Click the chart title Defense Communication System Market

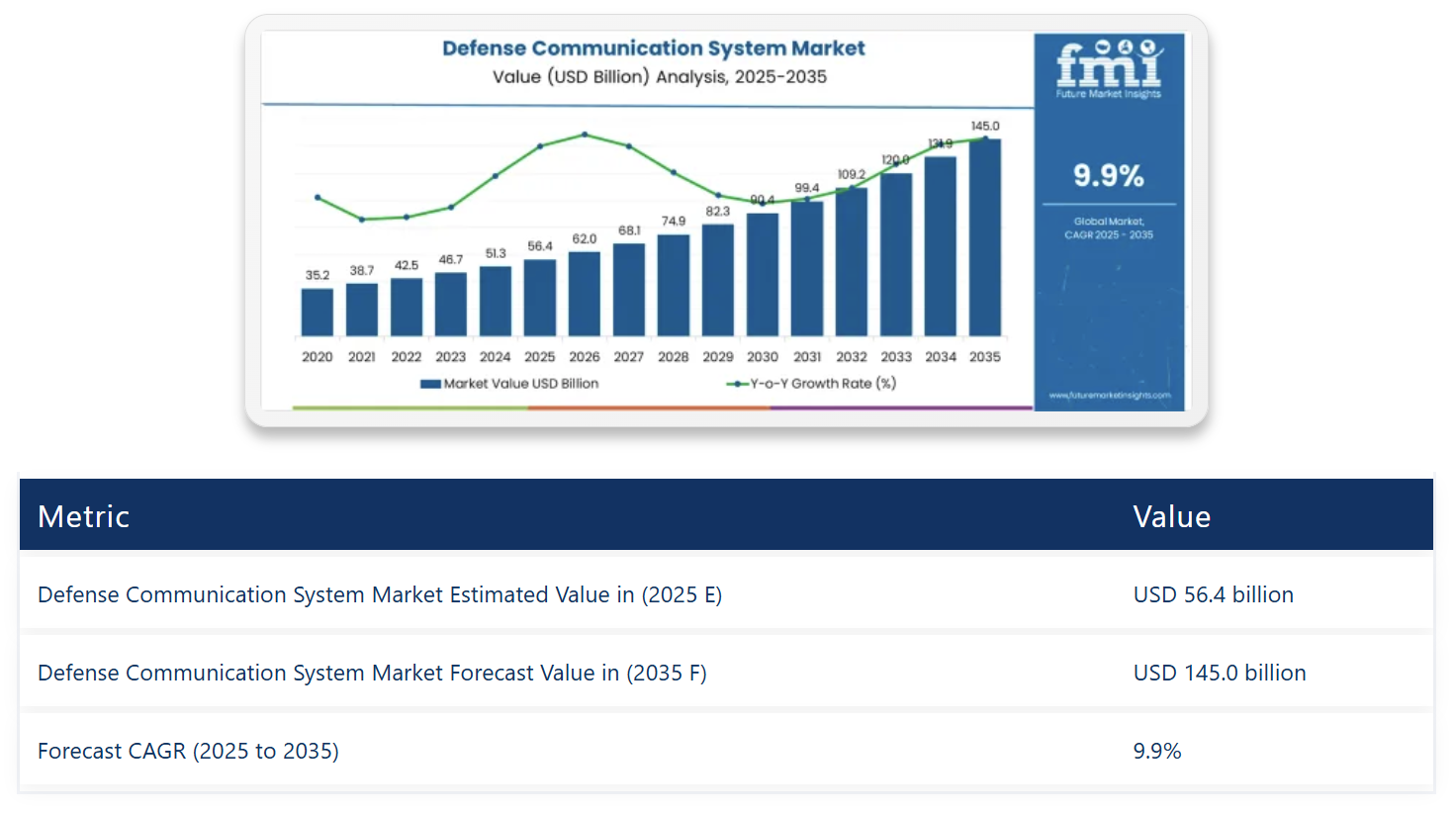653,48
